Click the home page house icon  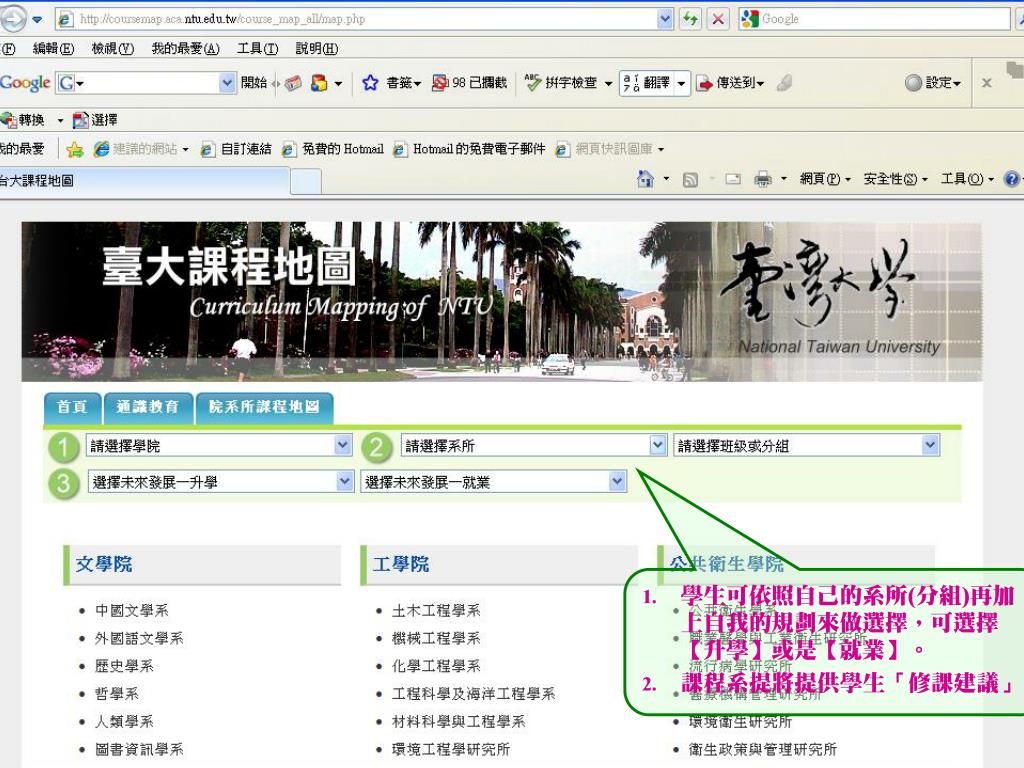(645, 179)
